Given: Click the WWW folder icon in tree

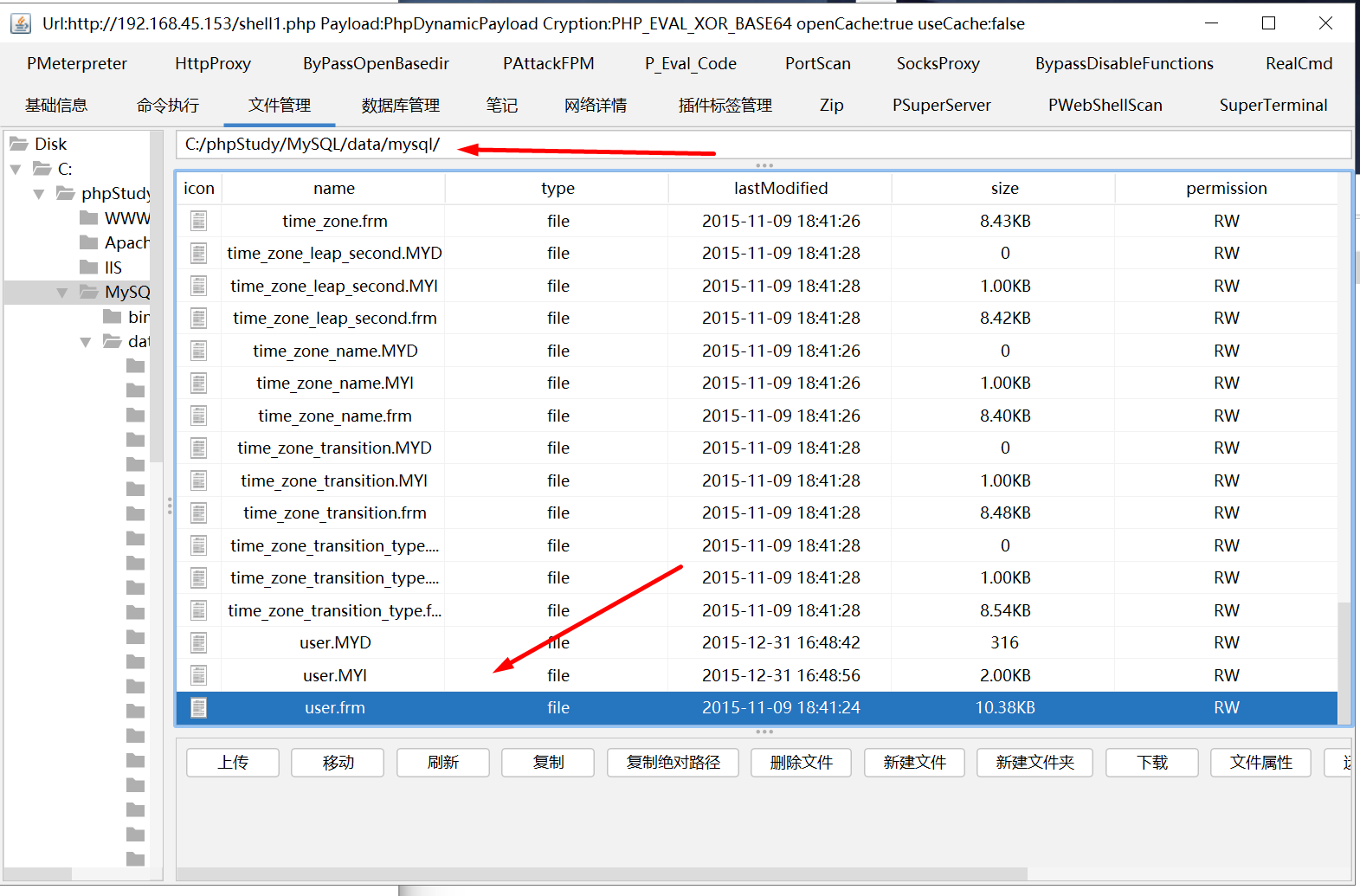Looking at the screenshot, I should [x=88, y=217].
